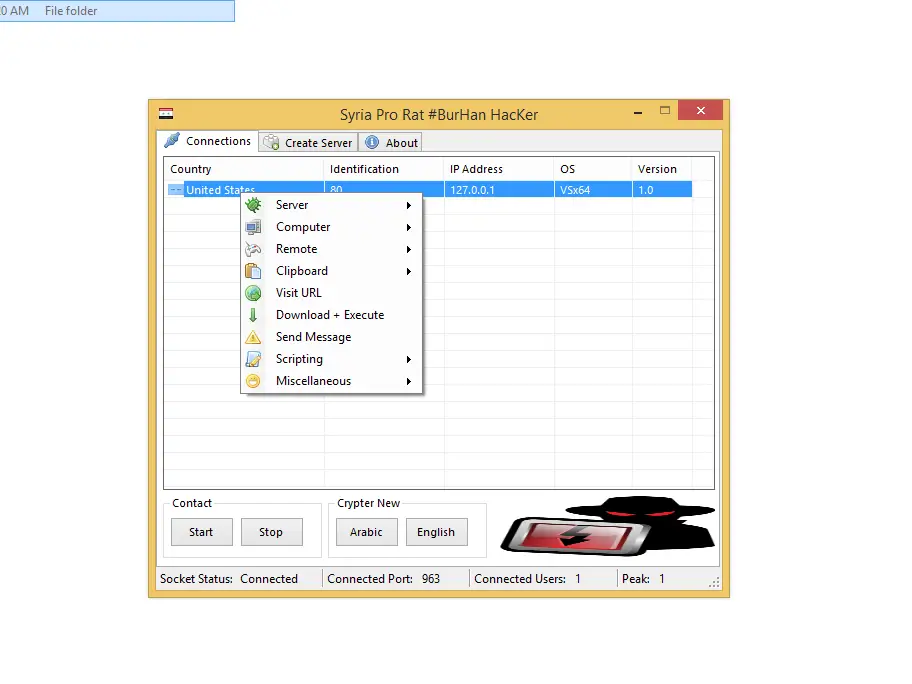Choose the English button in Crypter New
The height and width of the screenshot is (684, 912).
click(436, 532)
